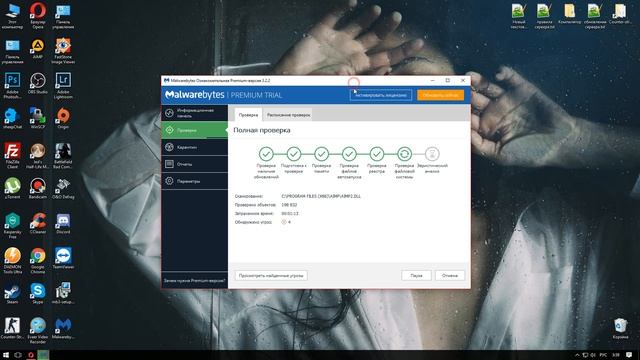The image size is (640, 360).
Task: Select the Counter-Strike desktop shortcut
Action: click(x=12, y=329)
